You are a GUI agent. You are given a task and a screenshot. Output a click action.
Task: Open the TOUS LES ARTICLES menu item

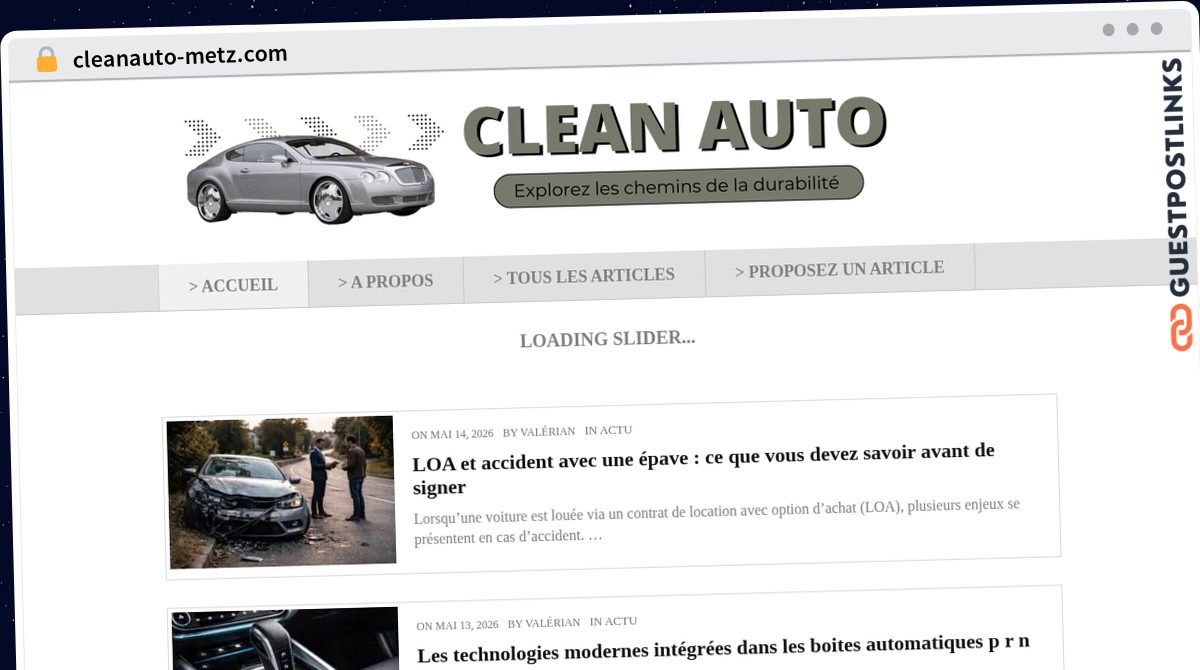coord(584,275)
